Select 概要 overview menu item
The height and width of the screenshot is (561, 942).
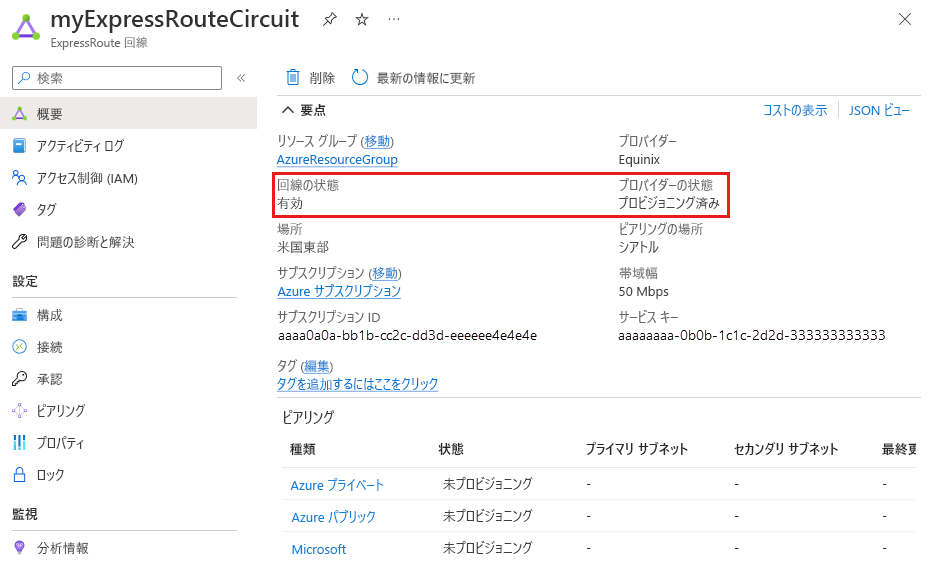point(129,114)
